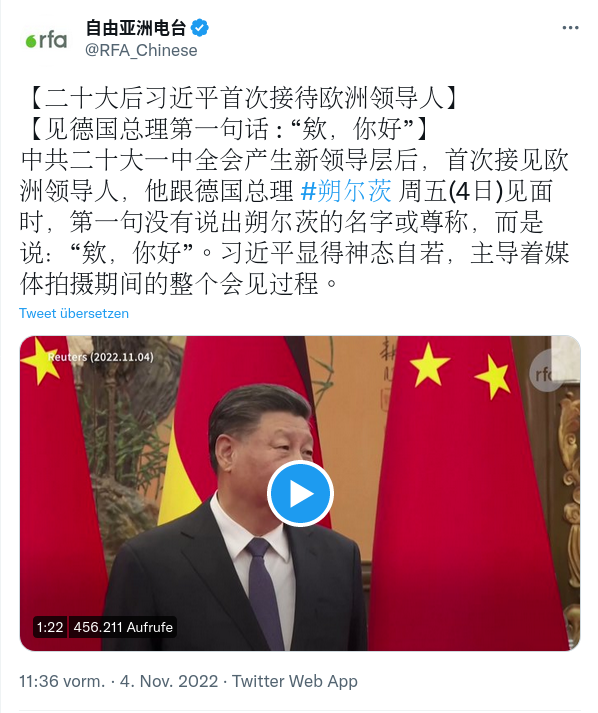598x713 pixels.
Task: Click the 4. Nov. 2022 date
Action: click(x=169, y=681)
